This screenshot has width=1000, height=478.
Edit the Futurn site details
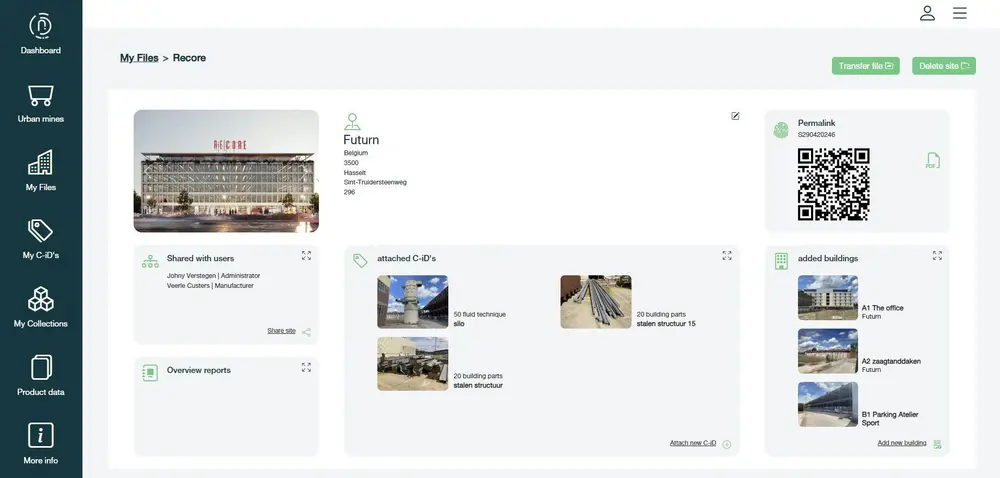(x=735, y=116)
